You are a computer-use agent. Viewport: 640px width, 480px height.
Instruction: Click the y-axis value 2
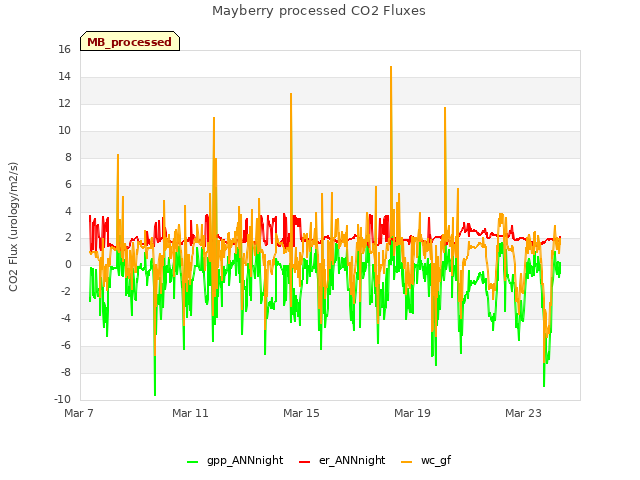point(68,238)
